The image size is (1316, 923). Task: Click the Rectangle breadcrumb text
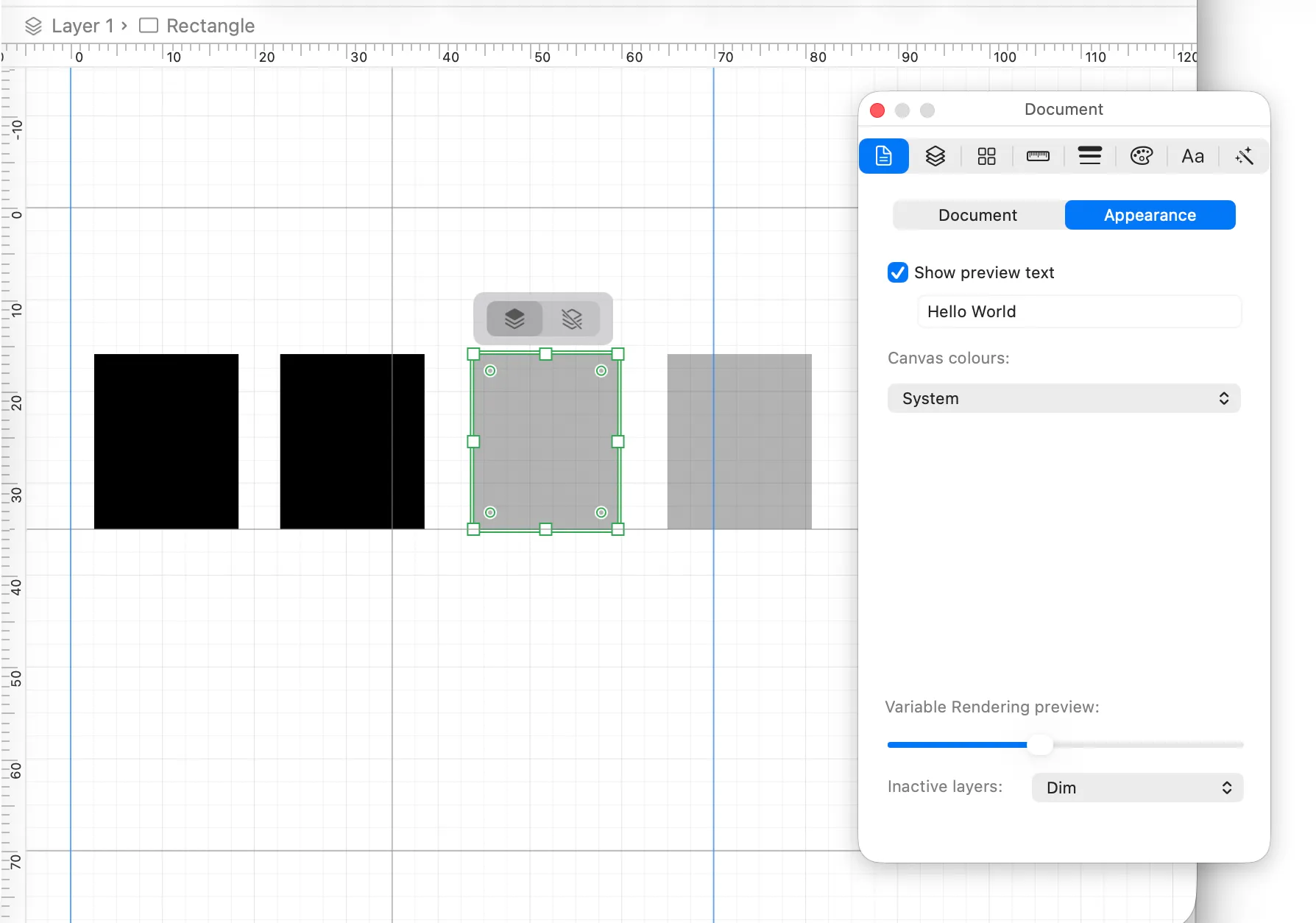point(211,26)
